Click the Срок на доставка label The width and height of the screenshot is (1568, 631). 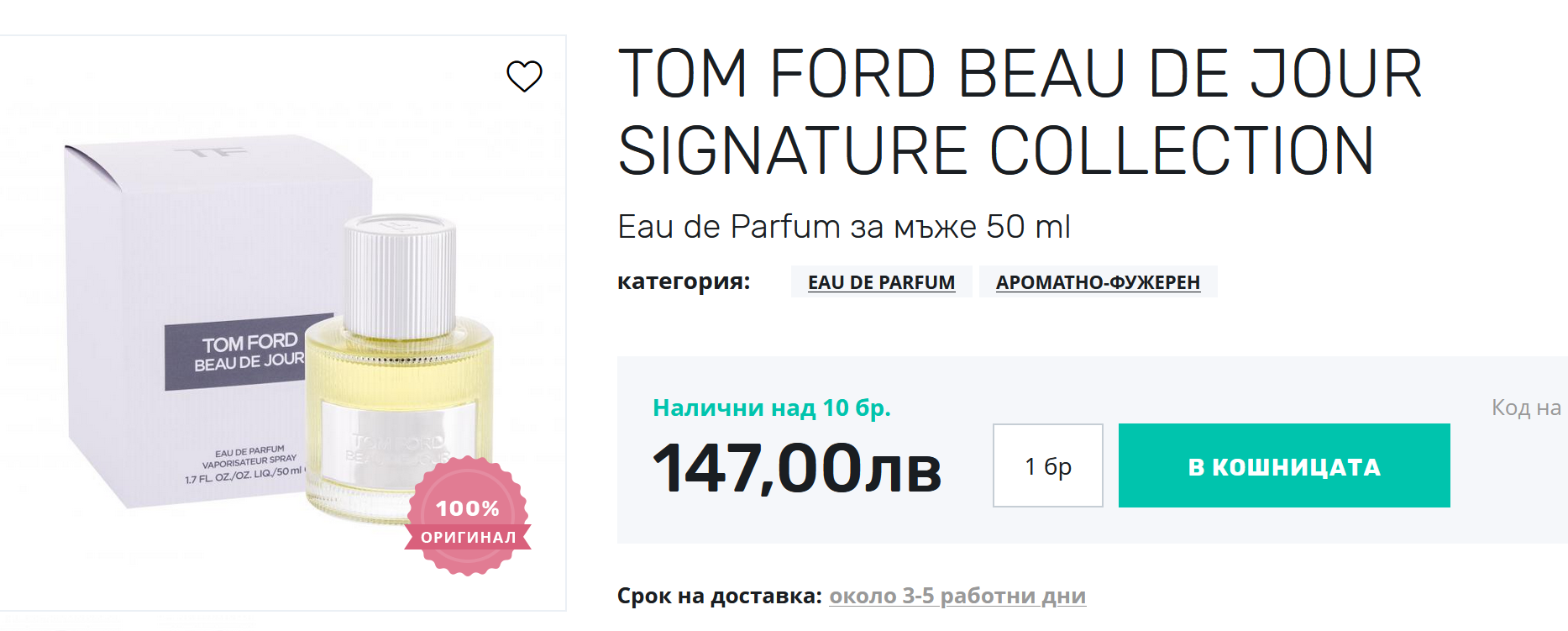coord(719,596)
